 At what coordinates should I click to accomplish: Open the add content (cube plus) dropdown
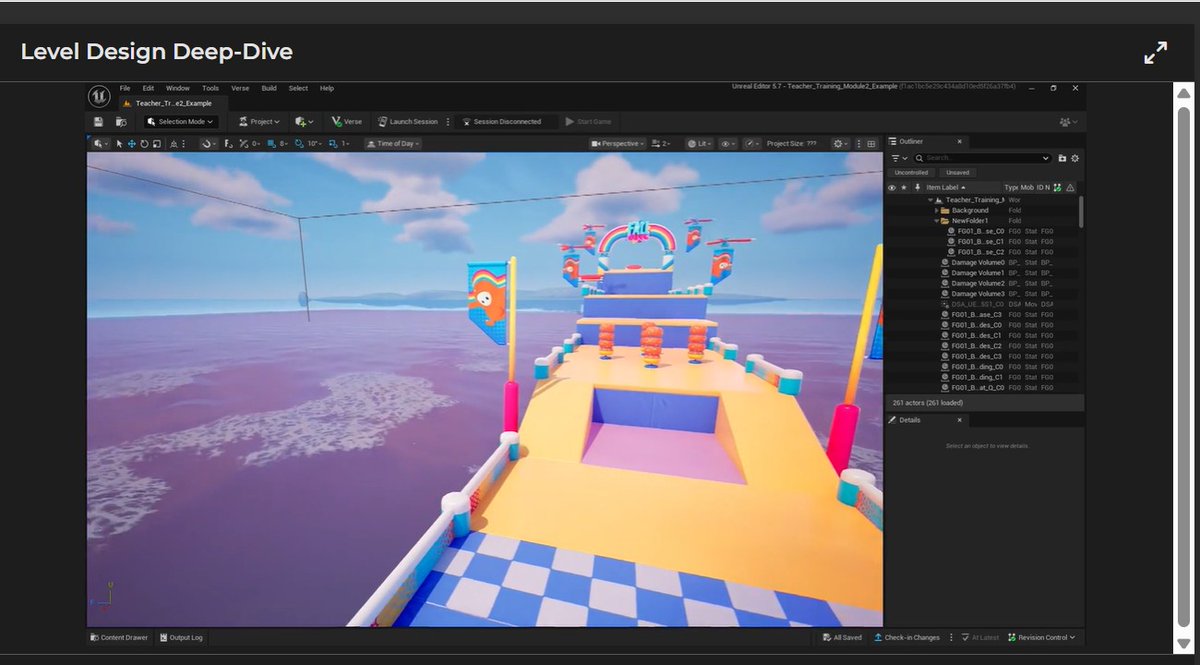pyautogui.click(x=305, y=122)
